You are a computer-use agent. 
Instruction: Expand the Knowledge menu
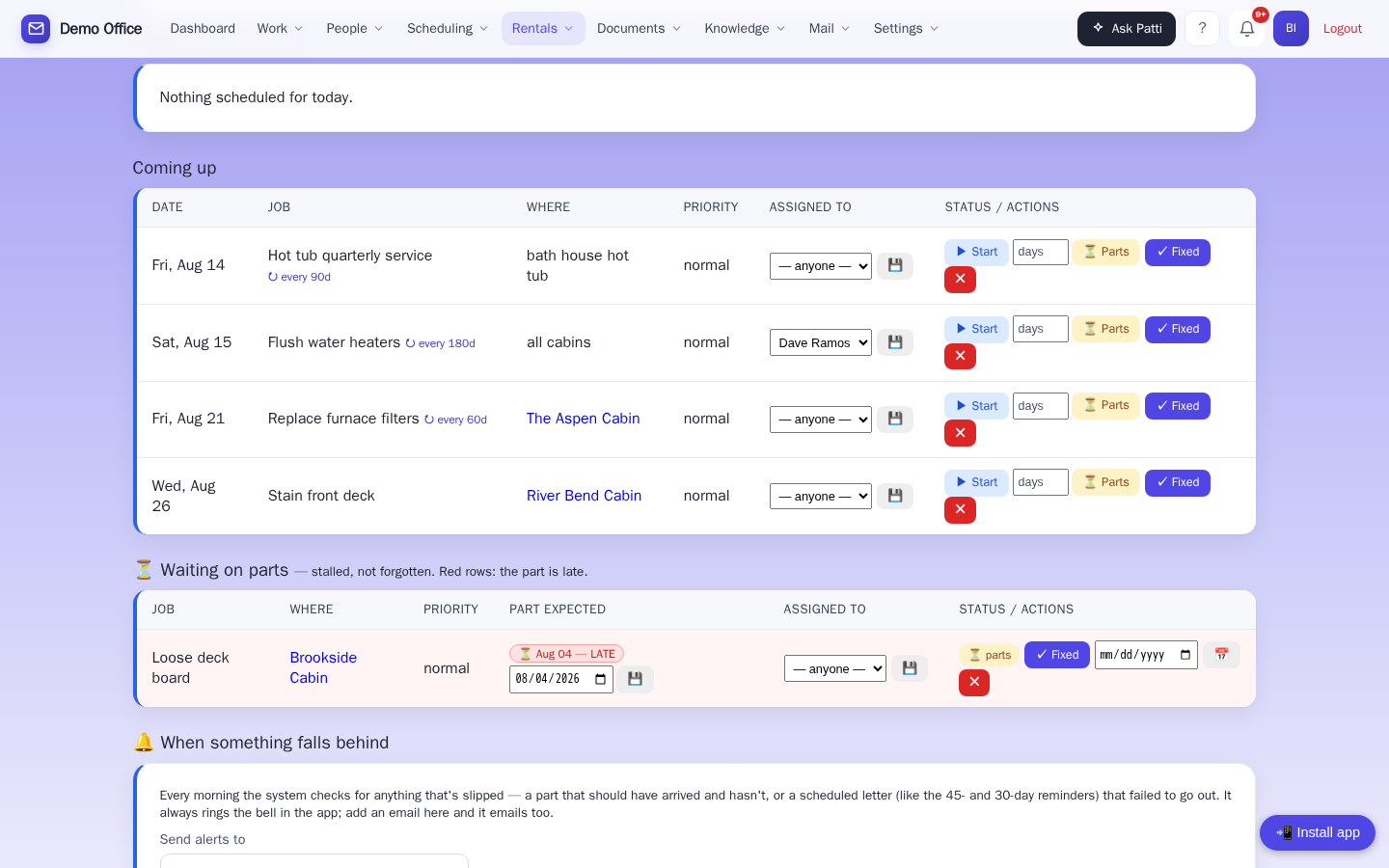tap(745, 29)
